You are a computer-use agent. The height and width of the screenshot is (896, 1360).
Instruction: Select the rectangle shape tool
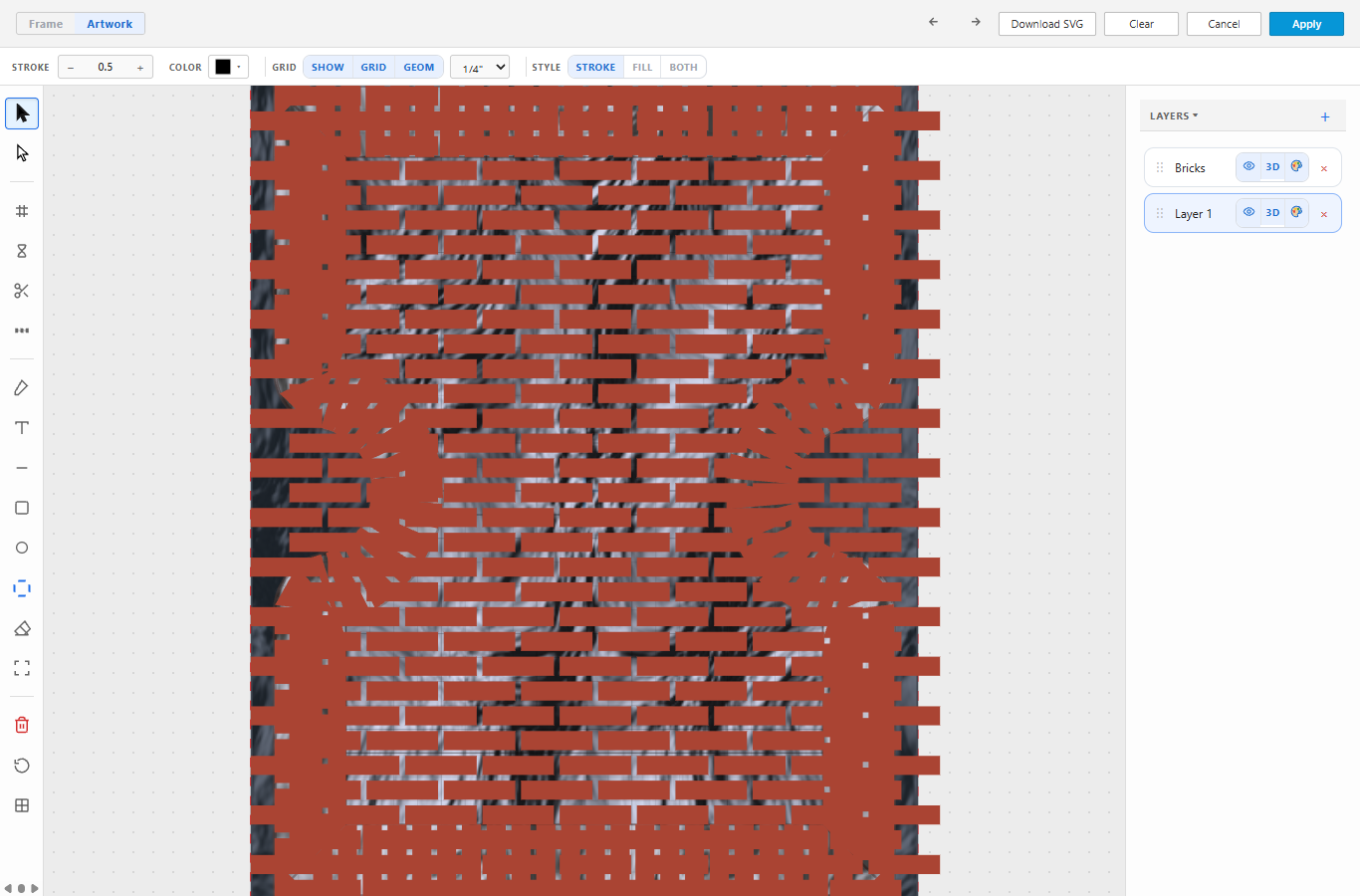coord(22,508)
